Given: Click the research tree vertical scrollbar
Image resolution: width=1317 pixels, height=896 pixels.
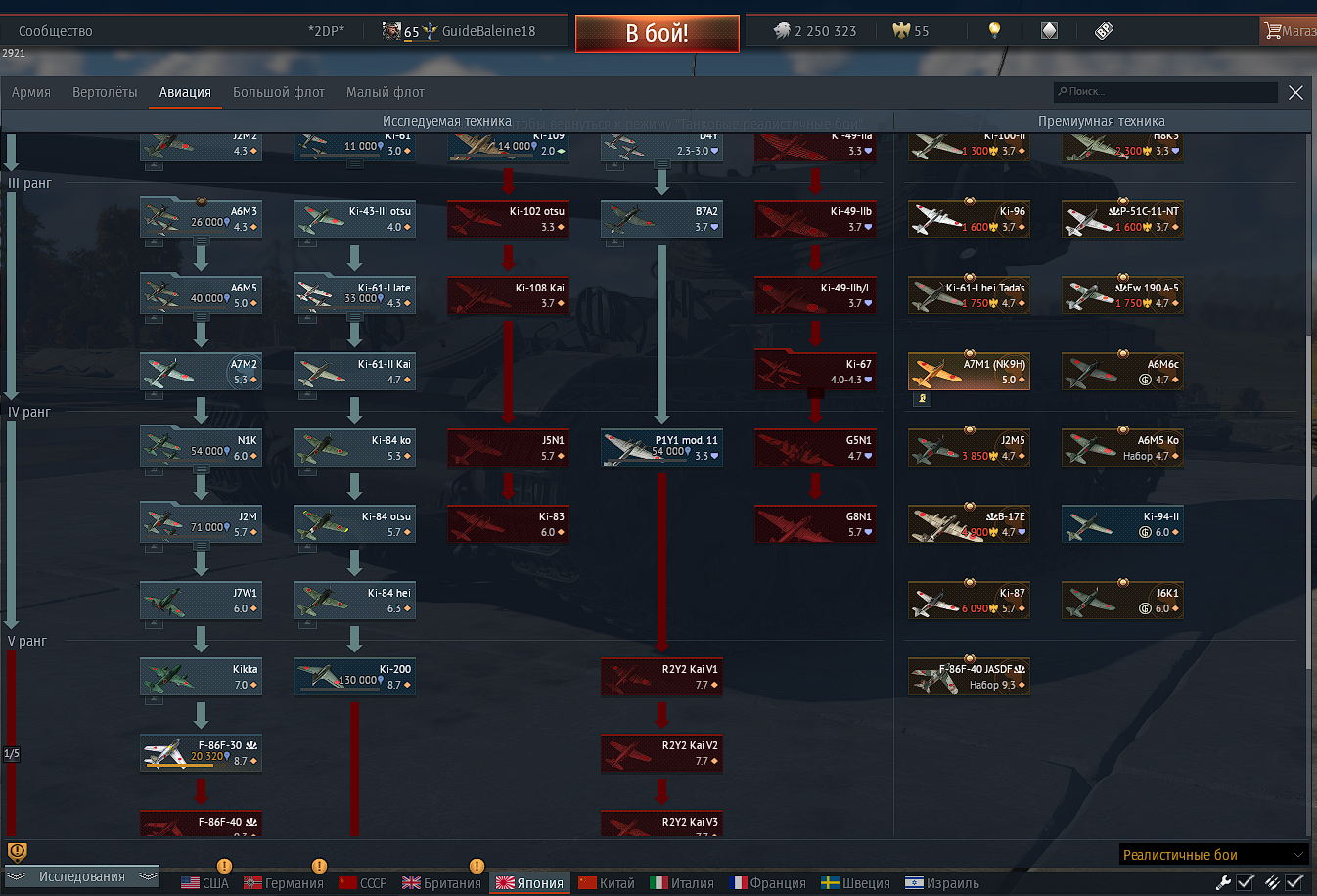Looking at the screenshot, I should [1308, 503].
